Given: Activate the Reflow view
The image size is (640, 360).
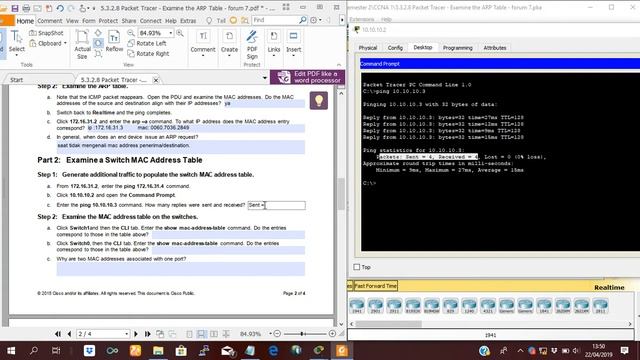Looking at the screenshot, I should coord(114,42).
